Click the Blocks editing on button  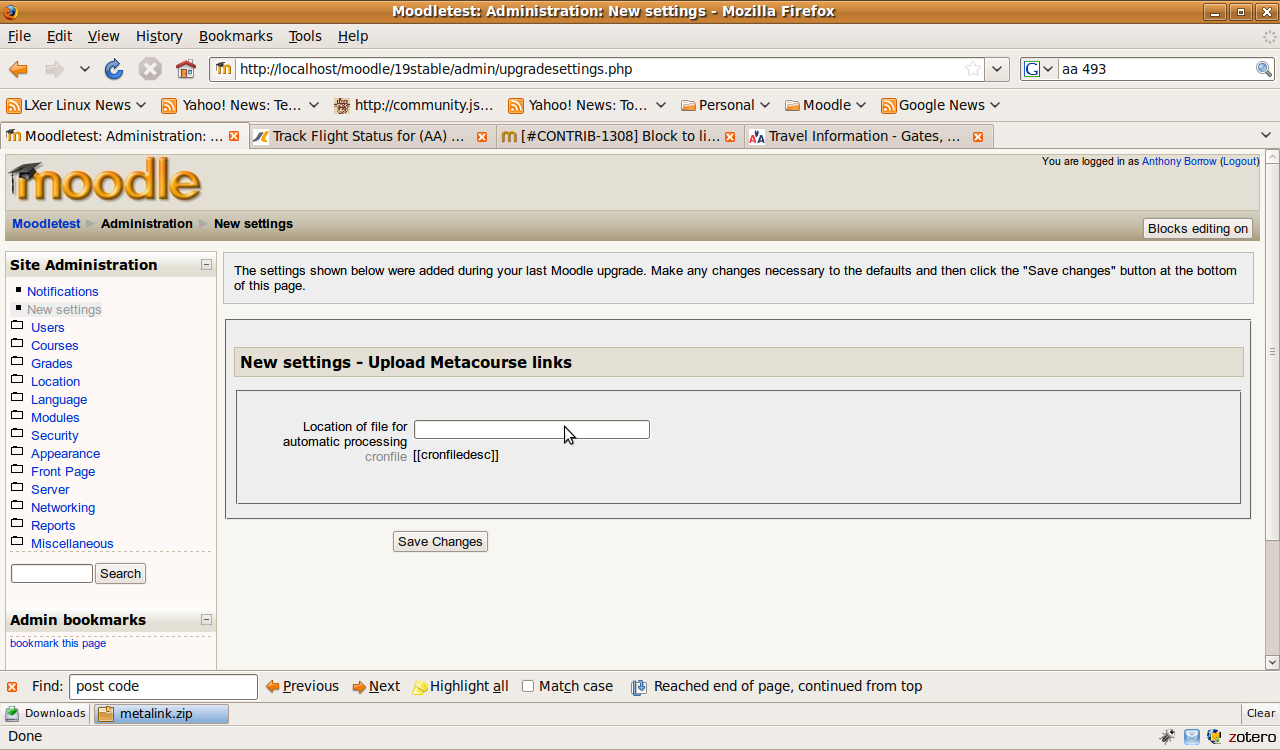tap(1198, 228)
